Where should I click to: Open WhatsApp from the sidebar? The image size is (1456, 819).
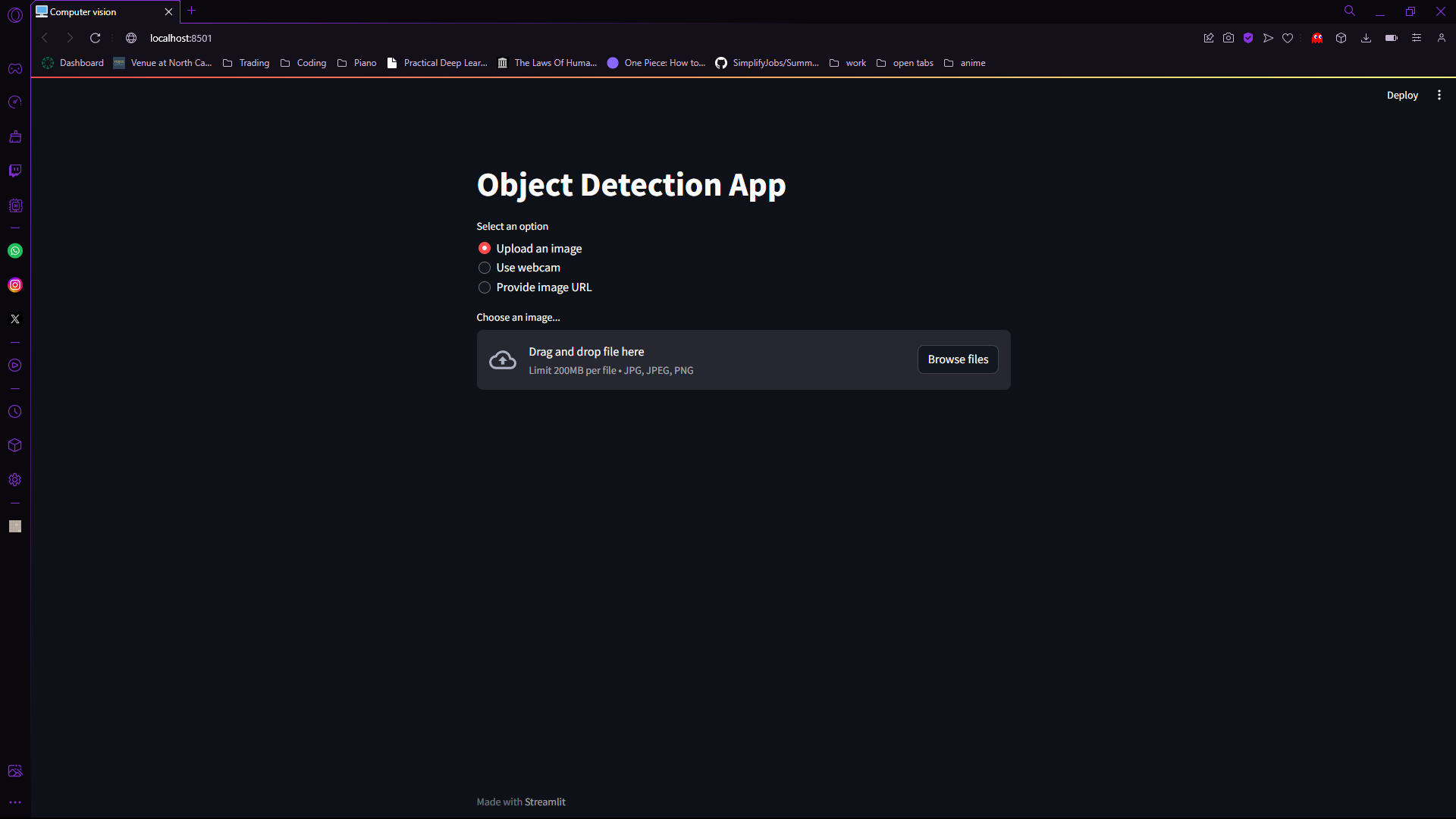point(15,251)
